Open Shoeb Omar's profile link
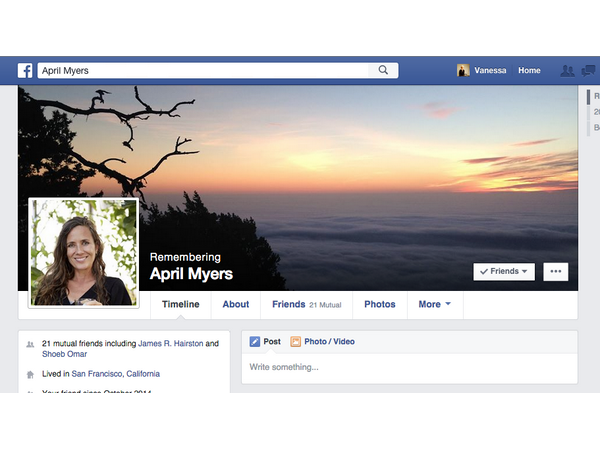This screenshot has width=600, height=450. point(65,354)
